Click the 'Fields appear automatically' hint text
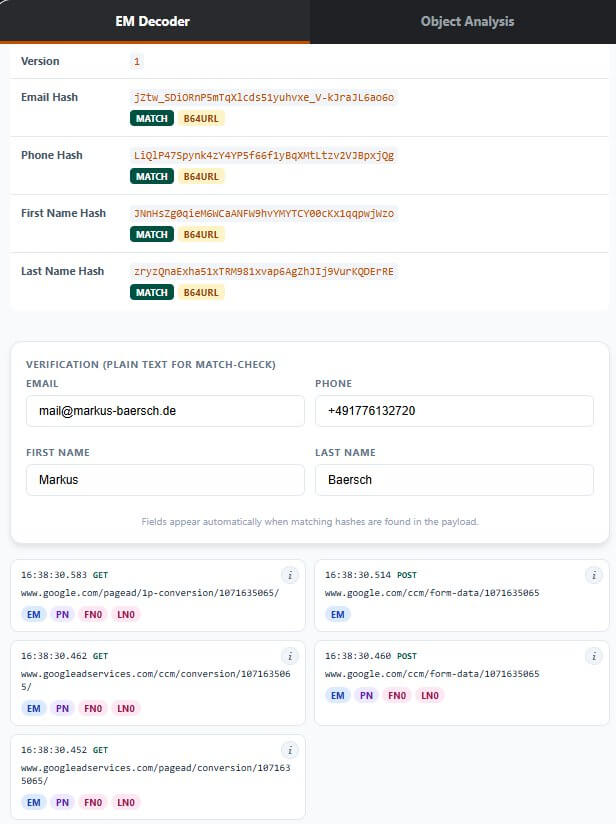 [310, 522]
